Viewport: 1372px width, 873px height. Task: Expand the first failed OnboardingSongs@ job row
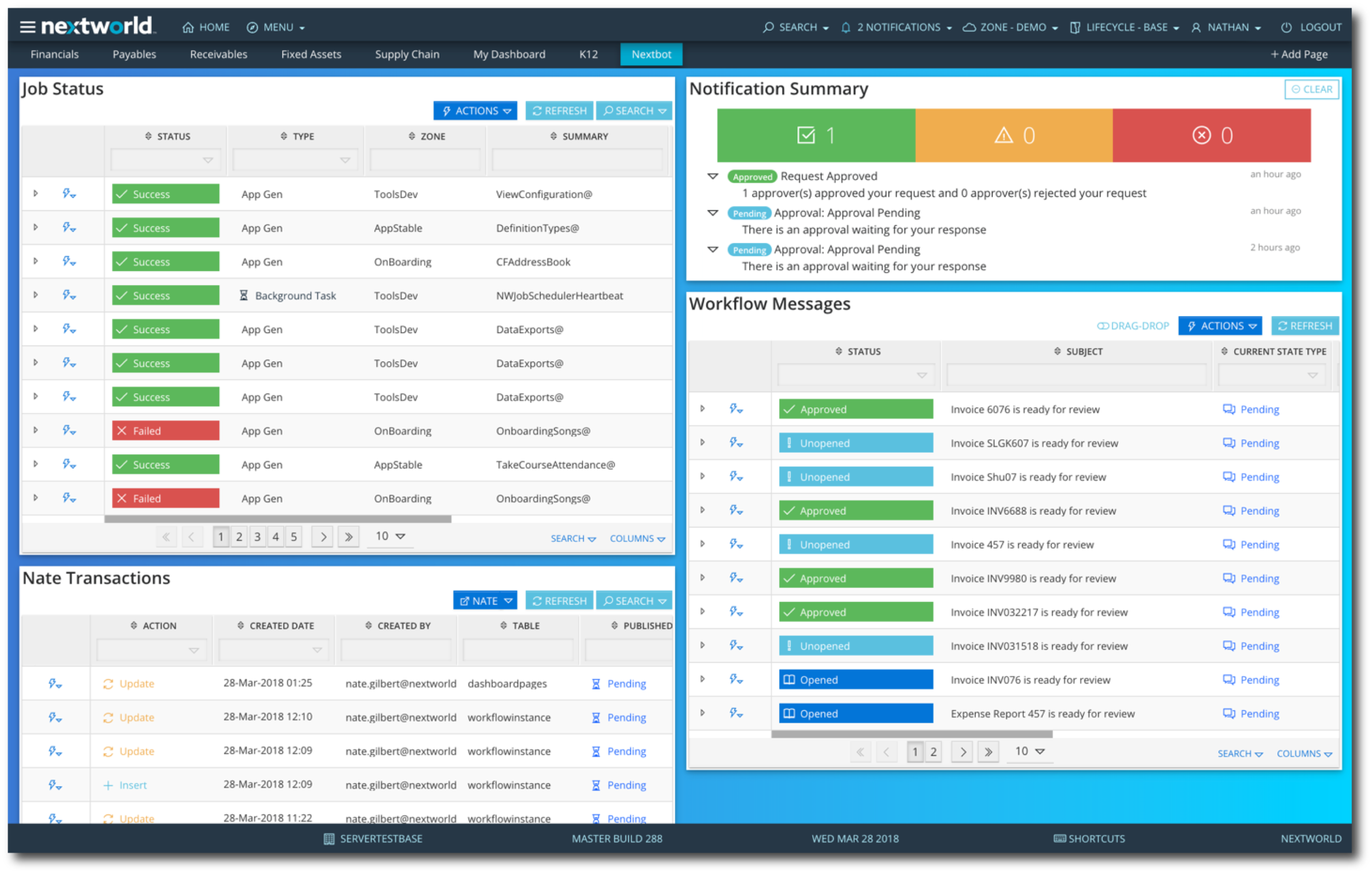(x=35, y=430)
